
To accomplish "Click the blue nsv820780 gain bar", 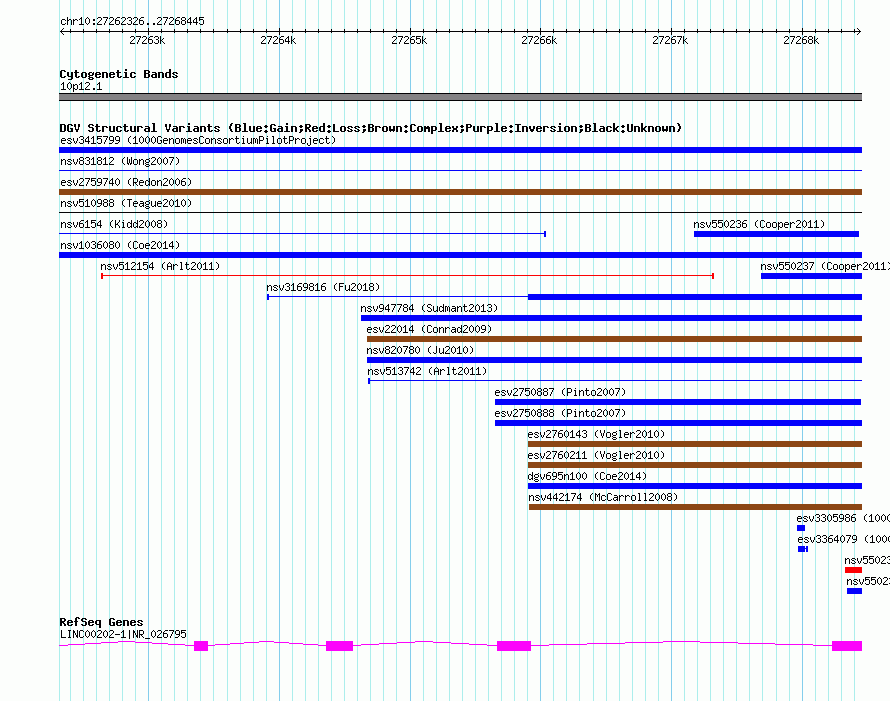I will [x=615, y=360].
